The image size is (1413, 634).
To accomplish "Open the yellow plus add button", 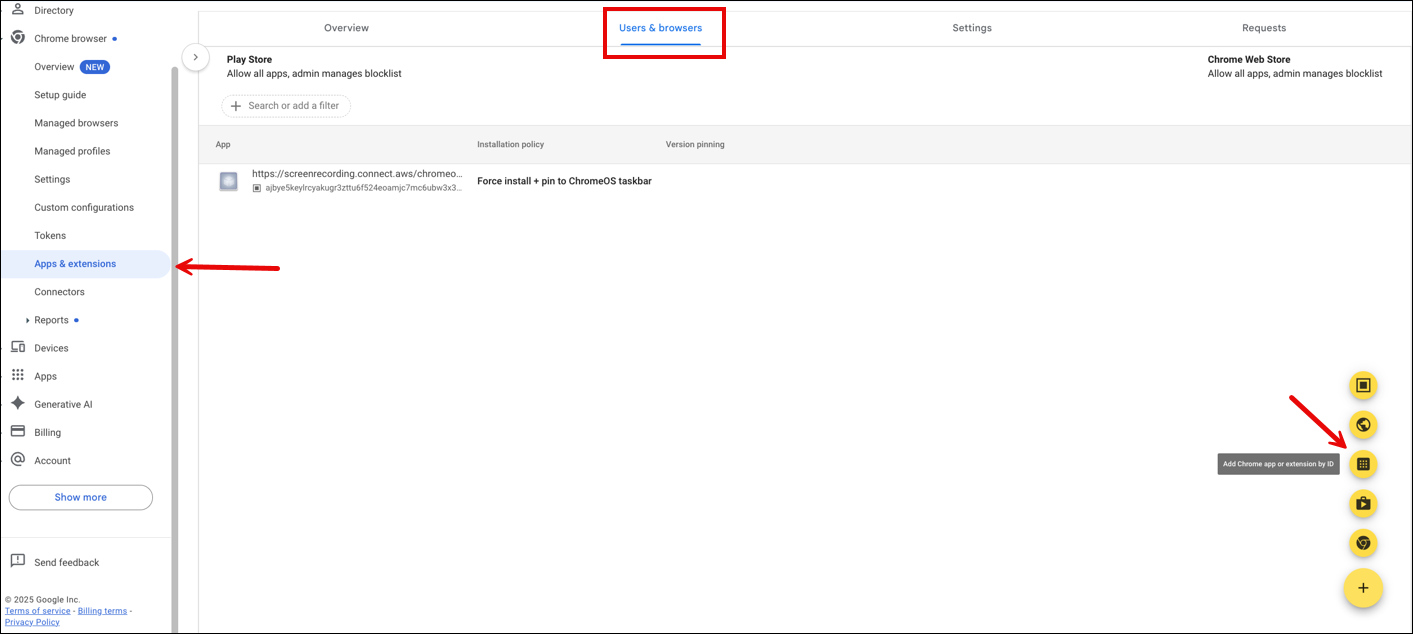I will click(1363, 588).
